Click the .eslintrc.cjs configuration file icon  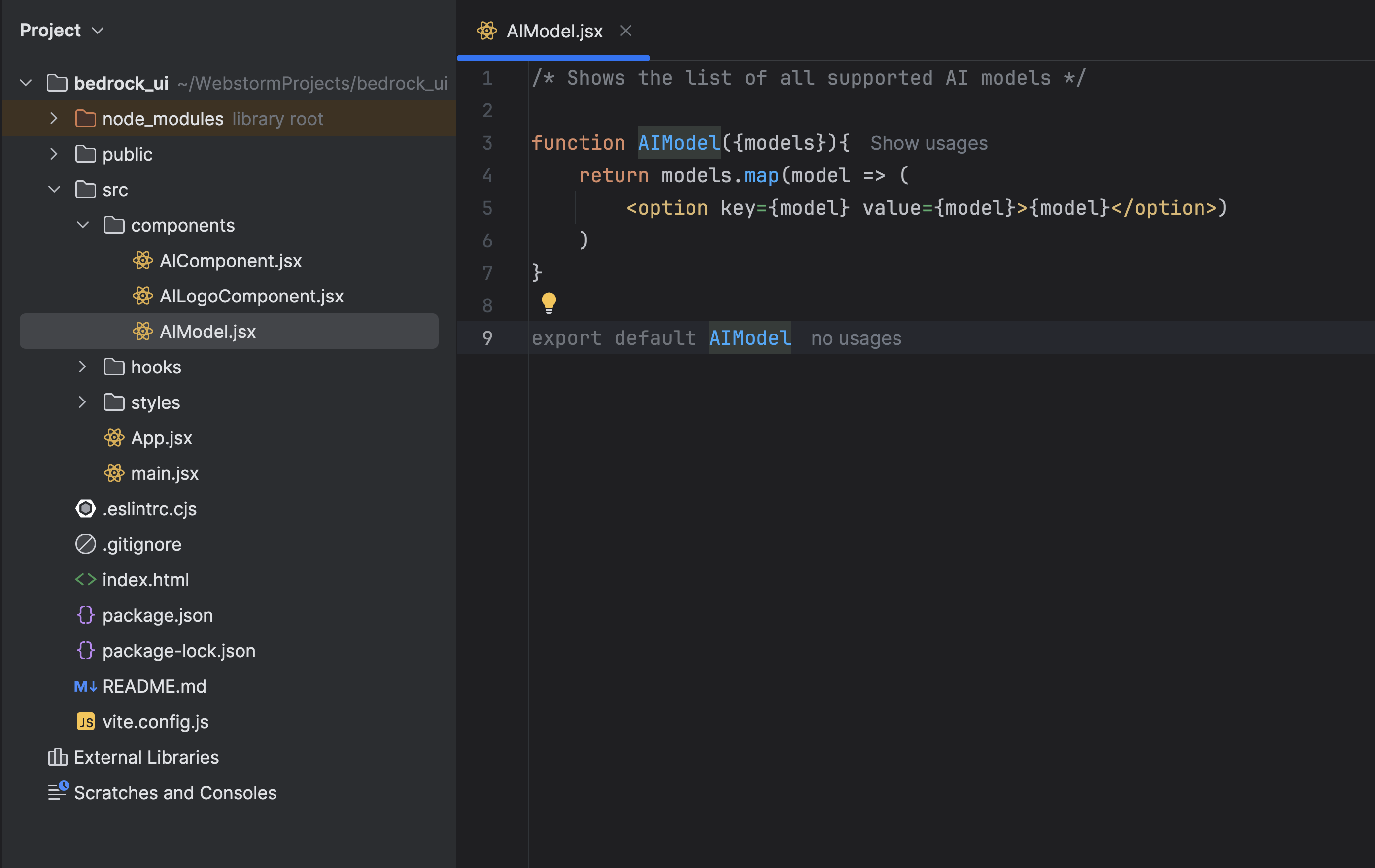click(85, 508)
